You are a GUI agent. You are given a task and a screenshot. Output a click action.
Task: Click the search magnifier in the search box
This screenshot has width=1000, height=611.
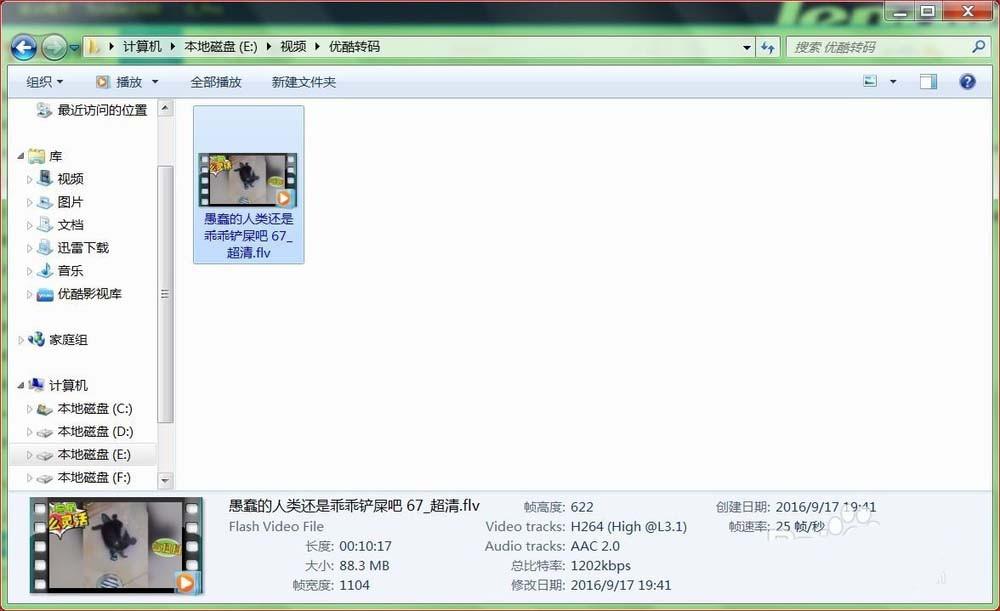pyautogui.click(x=975, y=46)
